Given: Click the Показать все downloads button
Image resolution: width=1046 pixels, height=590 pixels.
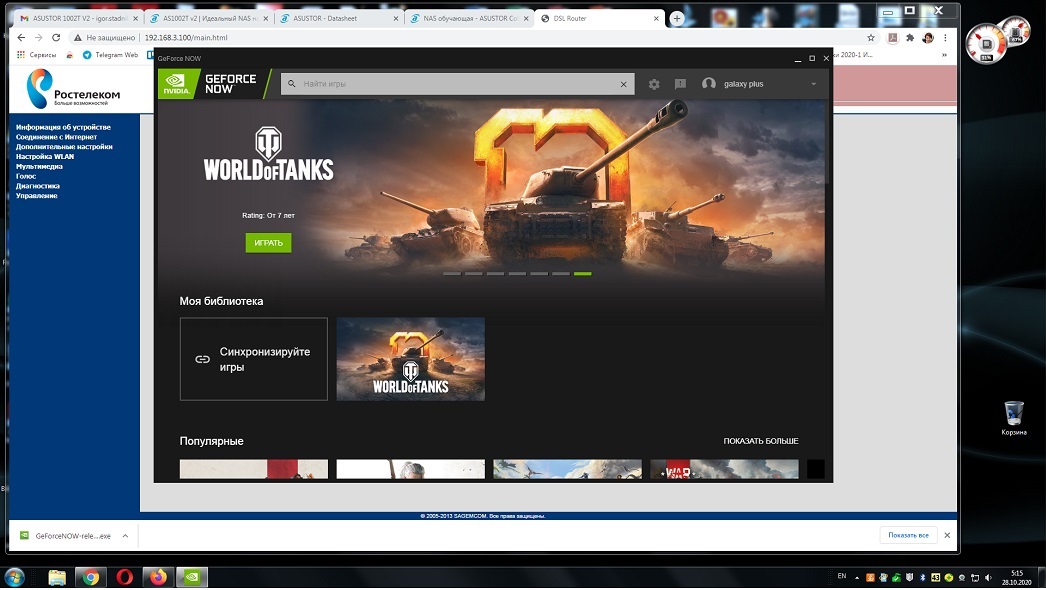Looking at the screenshot, I should click(x=908, y=535).
